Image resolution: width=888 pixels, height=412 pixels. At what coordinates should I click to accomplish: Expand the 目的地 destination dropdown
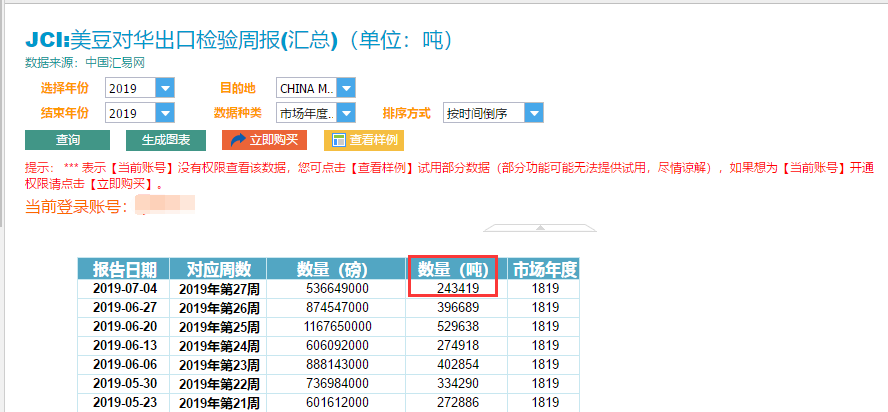point(345,88)
